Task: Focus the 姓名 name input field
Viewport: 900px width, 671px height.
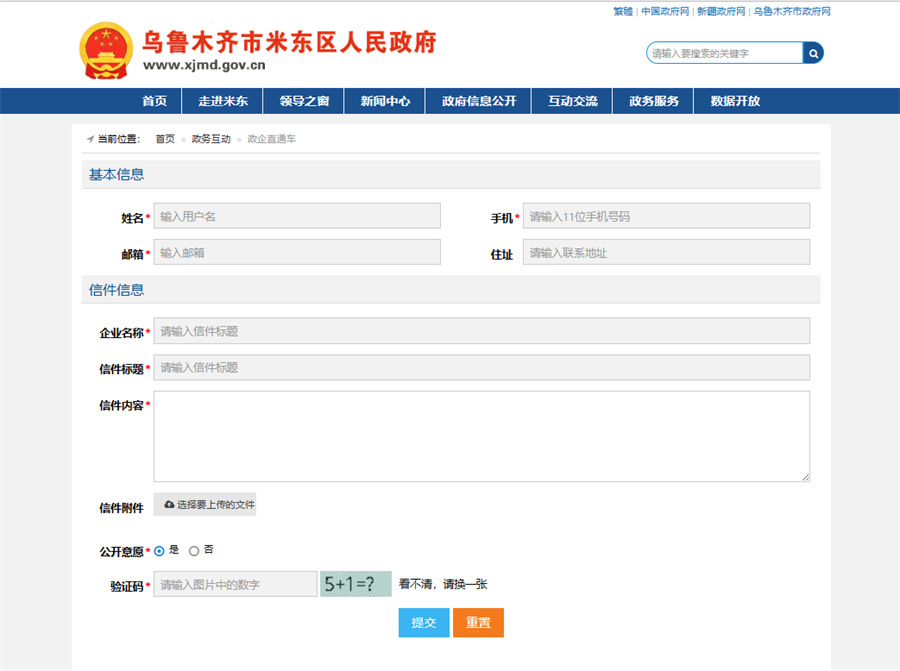Action: [x=297, y=216]
